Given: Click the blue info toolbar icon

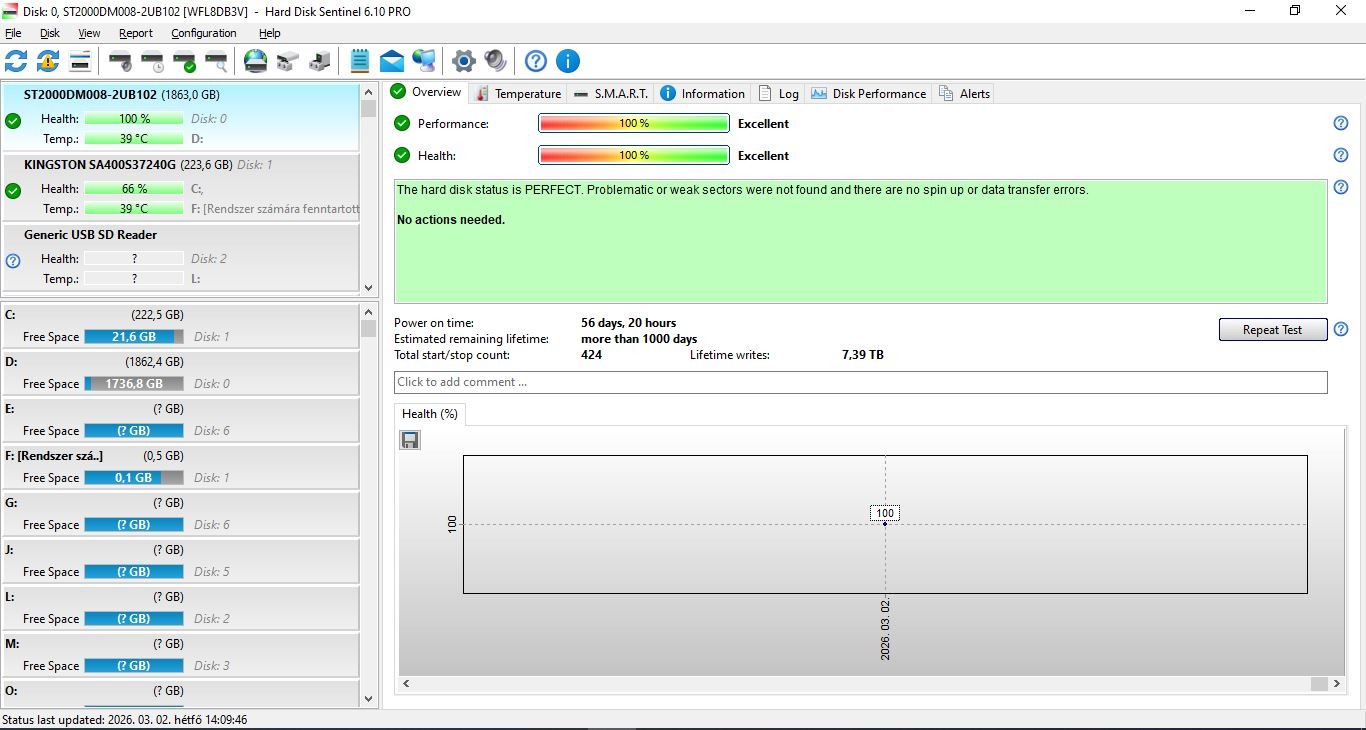Looking at the screenshot, I should pos(568,61).
